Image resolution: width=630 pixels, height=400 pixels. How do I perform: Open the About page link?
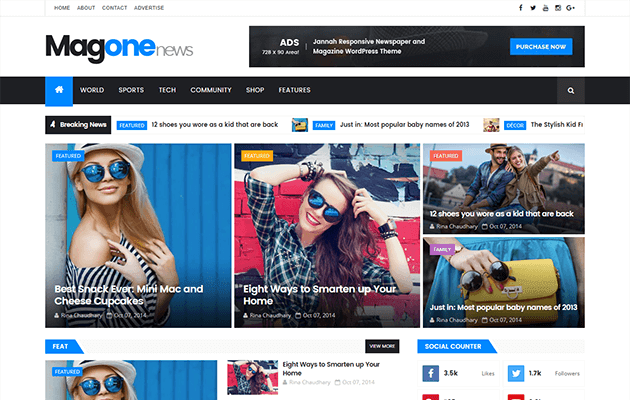(86, 8)
